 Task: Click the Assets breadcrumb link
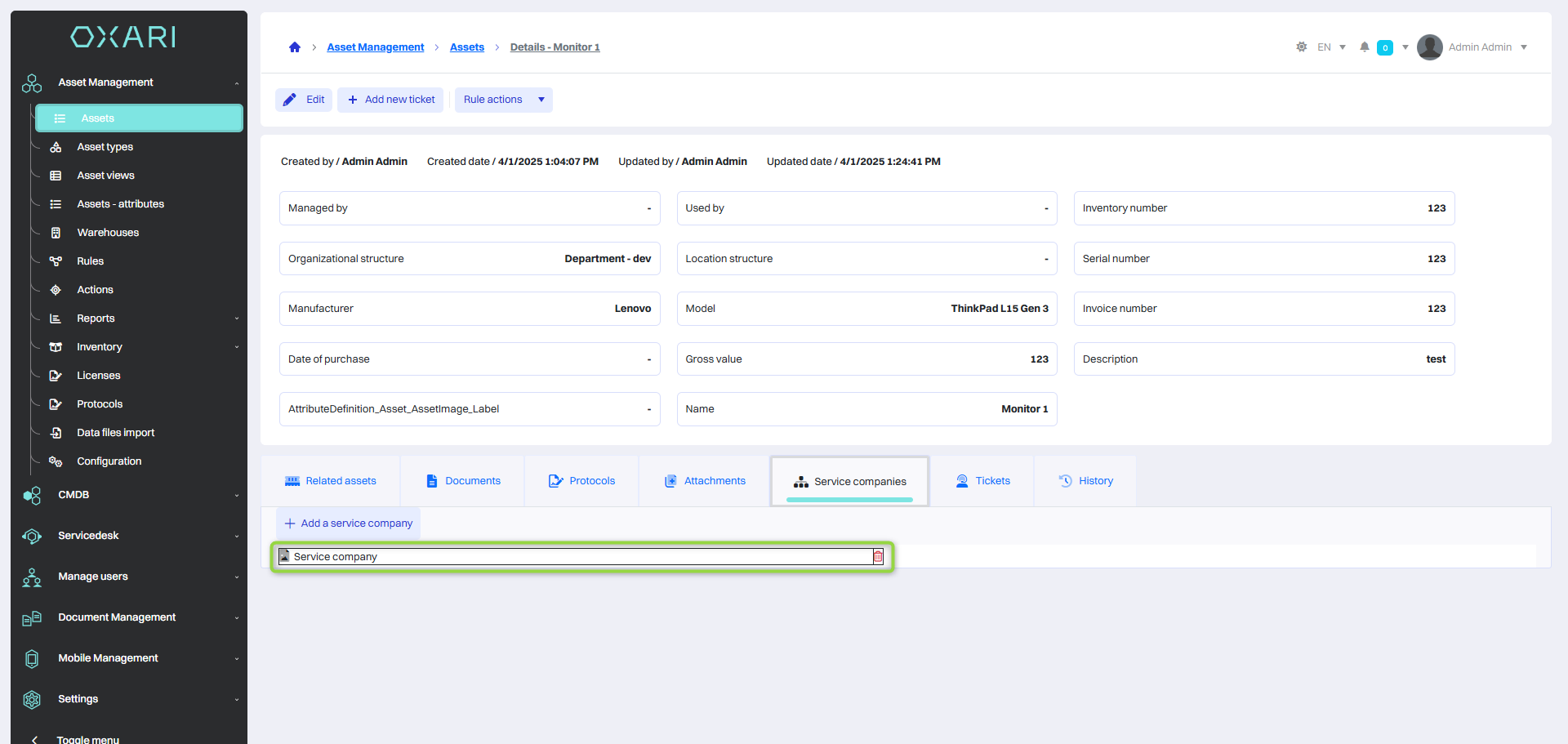click(x=466, y=47)
